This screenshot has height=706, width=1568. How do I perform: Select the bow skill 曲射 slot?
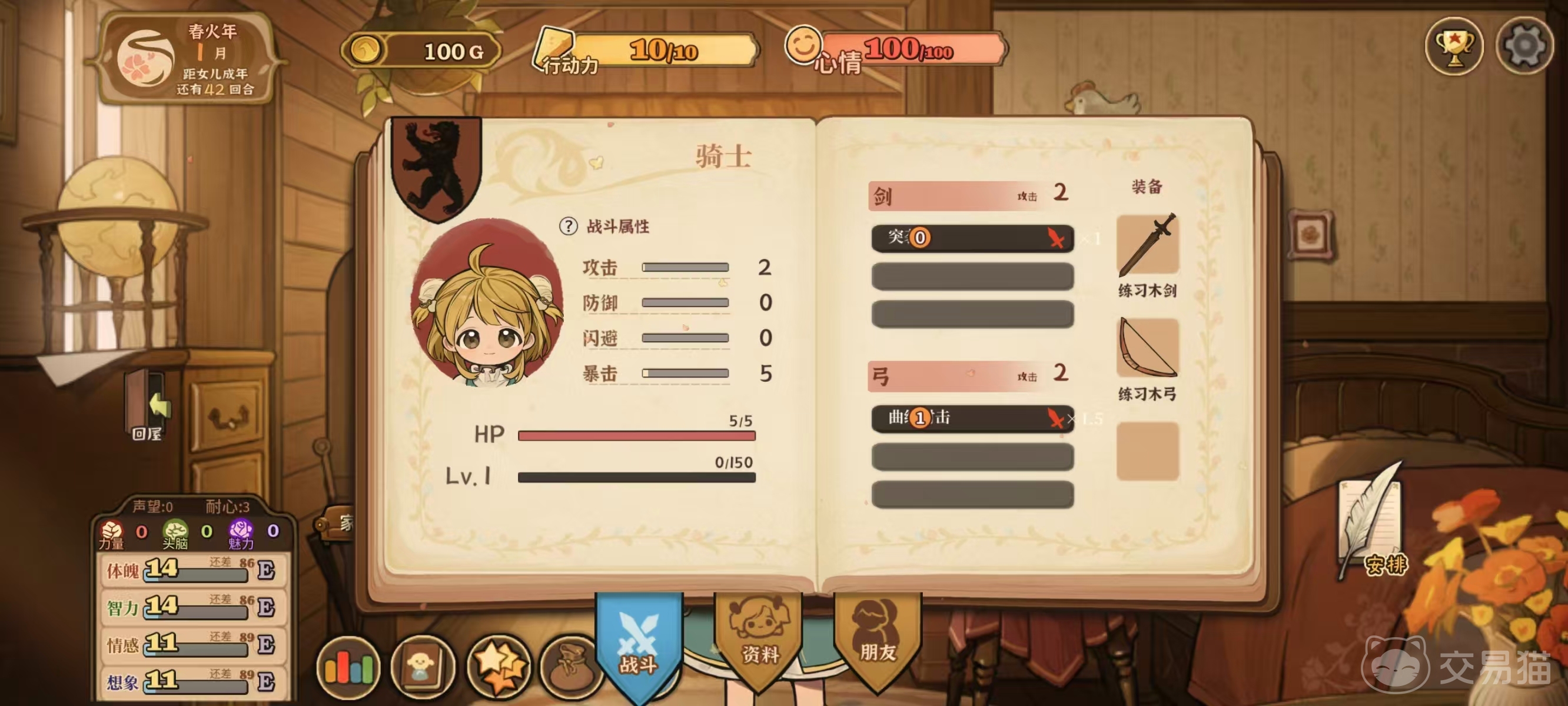coord(972,418)
